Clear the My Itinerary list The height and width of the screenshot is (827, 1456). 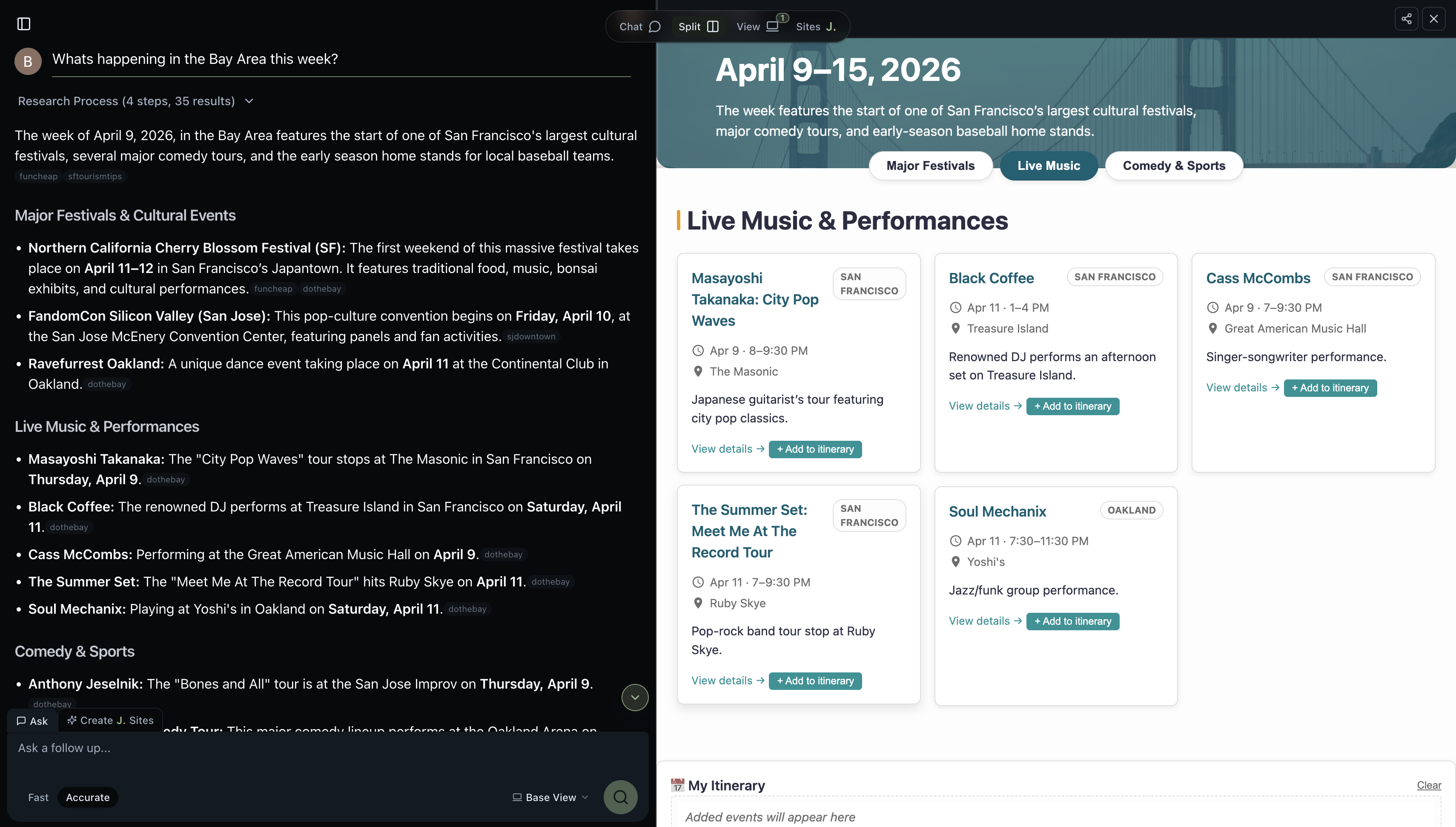pyautogui.click(x=1428, y=786)
